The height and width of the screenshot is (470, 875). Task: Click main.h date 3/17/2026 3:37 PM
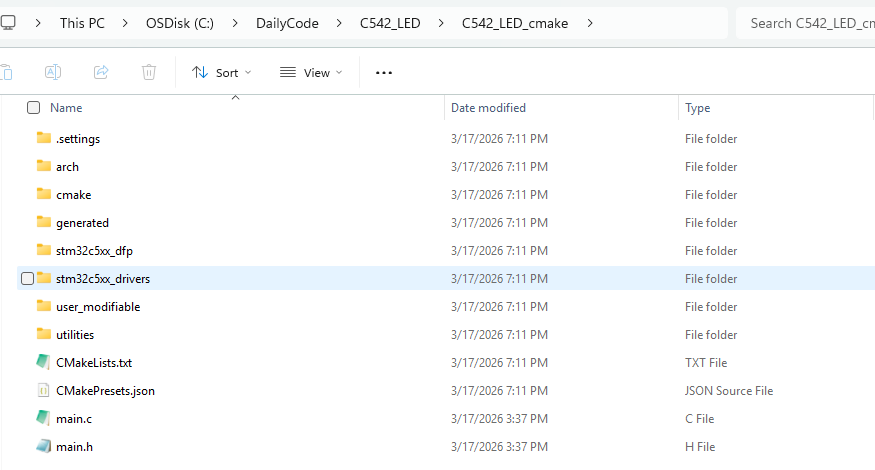point(499,447)
